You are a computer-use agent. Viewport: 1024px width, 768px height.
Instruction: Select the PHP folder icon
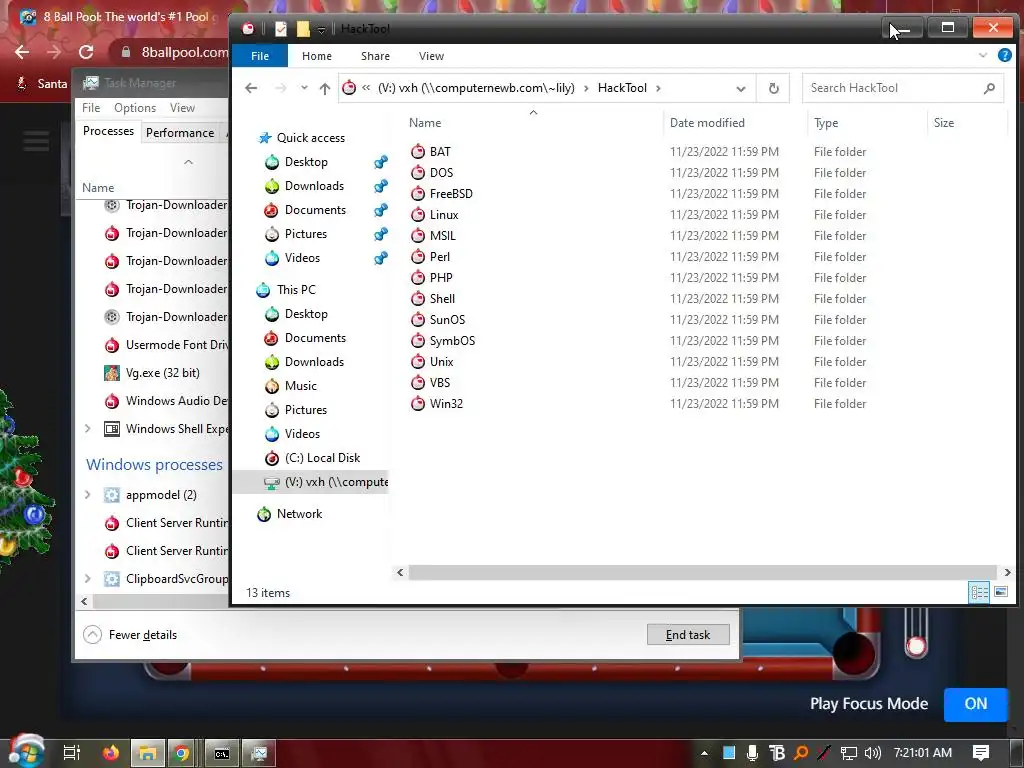pyautogui.click(x=418, y=278)
